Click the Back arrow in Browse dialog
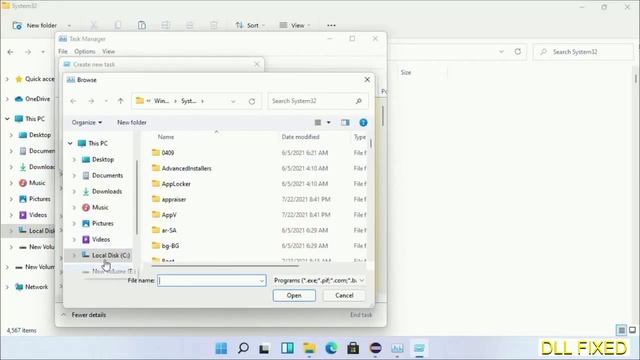This screenshot has width=640, height=360. click(x=73, y=101)
